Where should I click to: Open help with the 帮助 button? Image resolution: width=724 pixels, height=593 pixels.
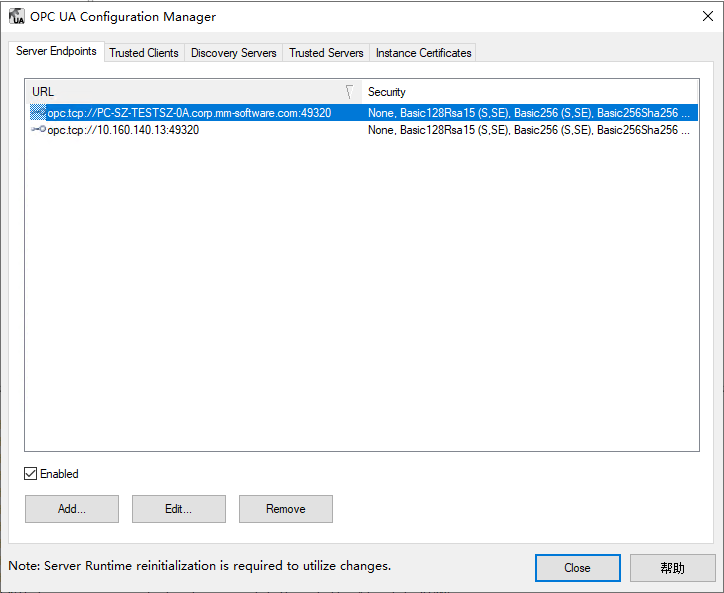coord(672,568)
